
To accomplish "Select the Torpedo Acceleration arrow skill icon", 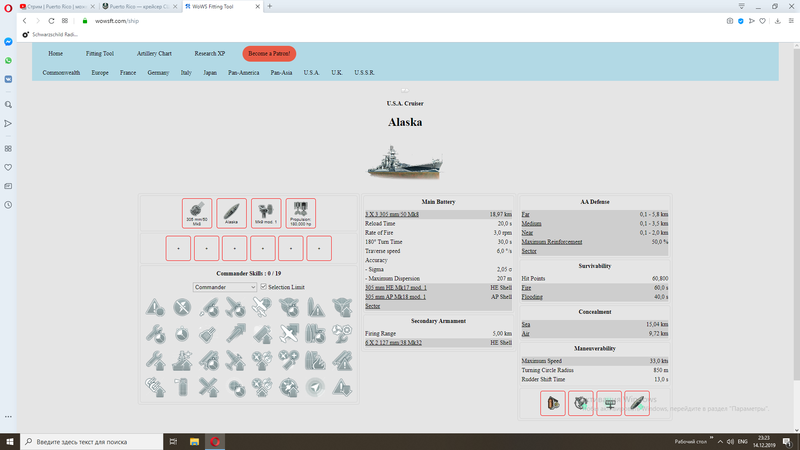I will [235, 334].
